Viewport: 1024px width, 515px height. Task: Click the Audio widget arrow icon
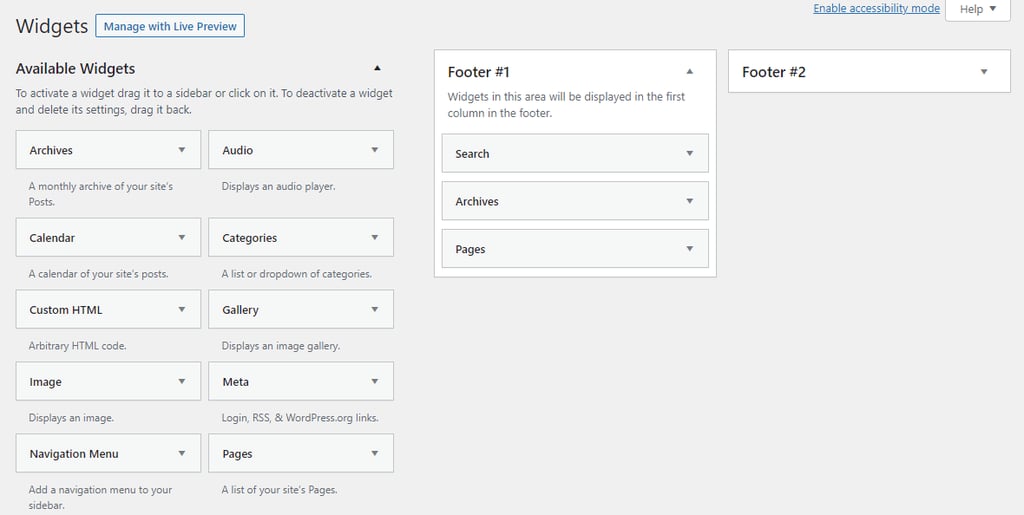click(x=375, y=149)
